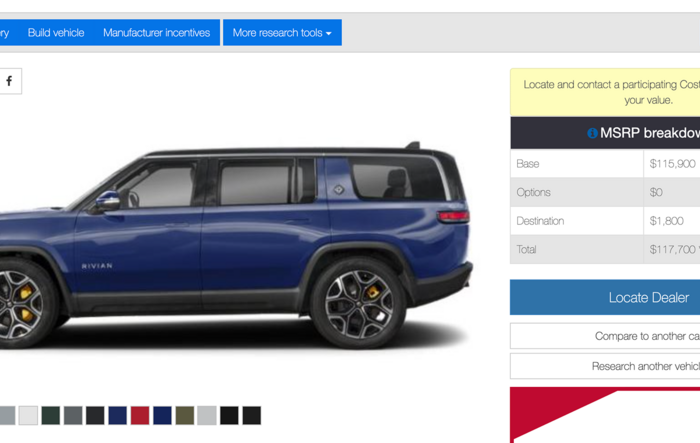
Task: Click the red banner advertisement
Action: [x=605, y=415]
